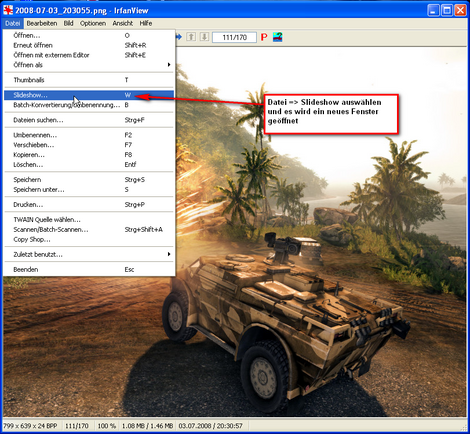Image resolution: width=470 pixels, height=434 pixels.
Task: Choose Speichern unter... menu entry
Action: 89,190
